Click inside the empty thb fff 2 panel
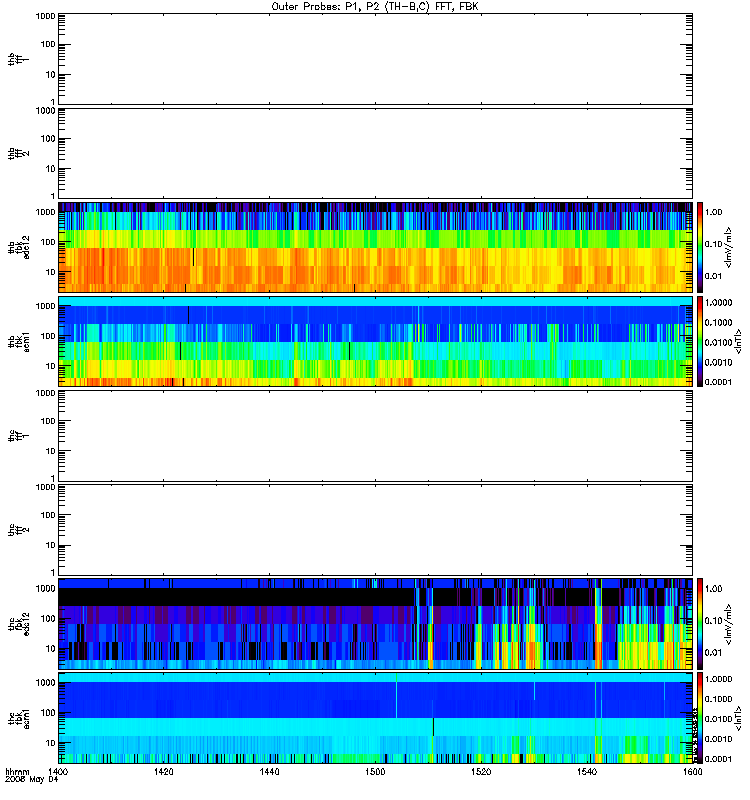Viewport: 750px width, 800px height. coord(375,153)
